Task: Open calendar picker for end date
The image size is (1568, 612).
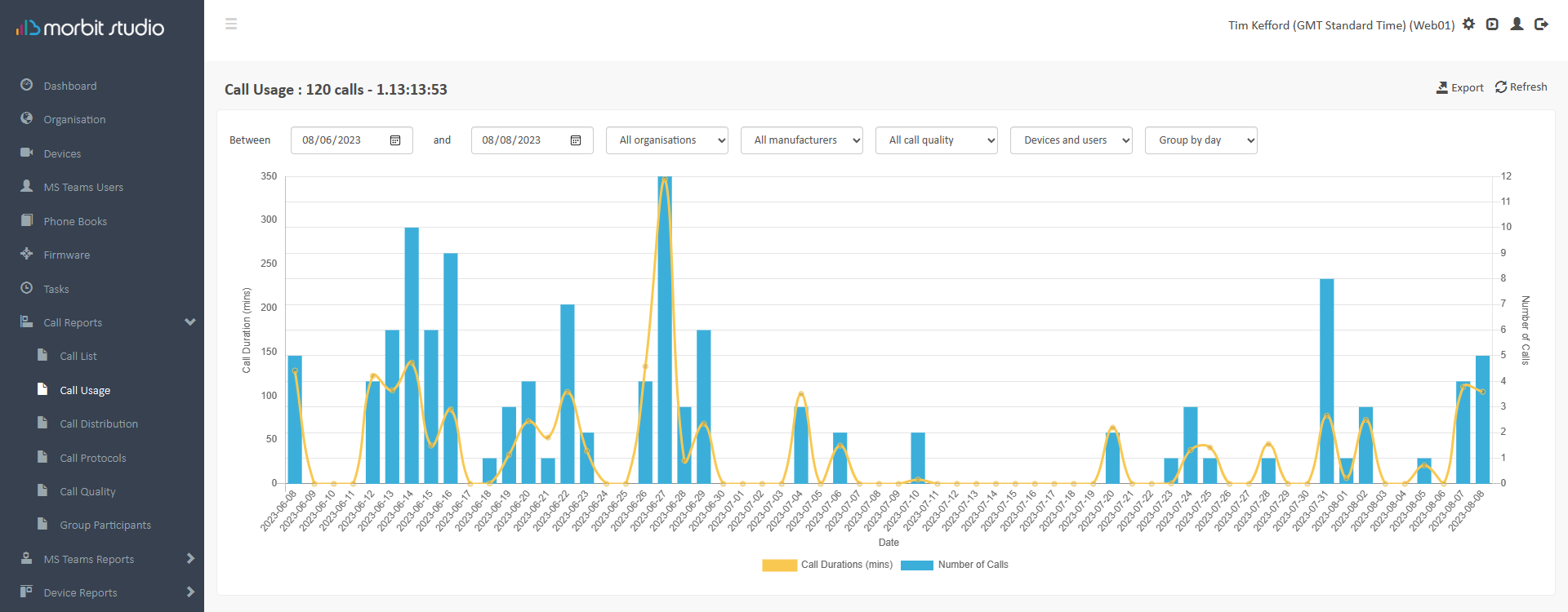Action: (576, 140)
